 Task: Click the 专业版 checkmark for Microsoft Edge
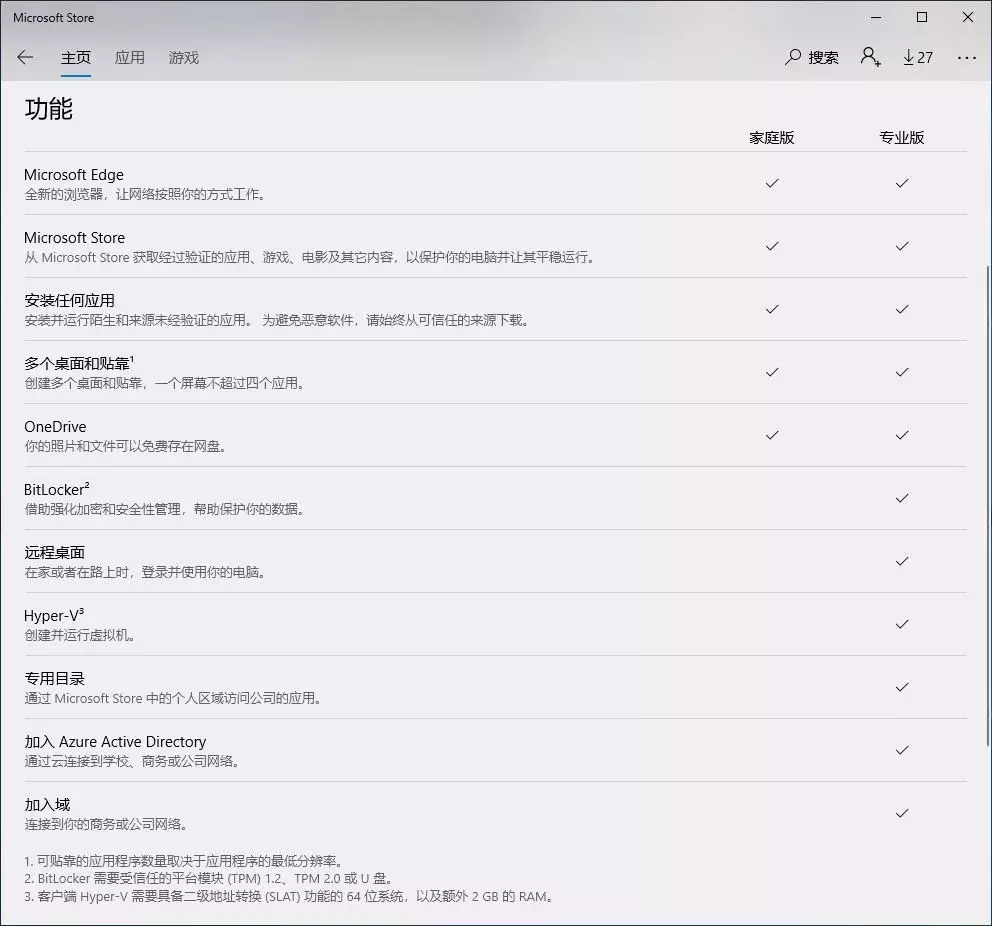[x=902, y=183]
